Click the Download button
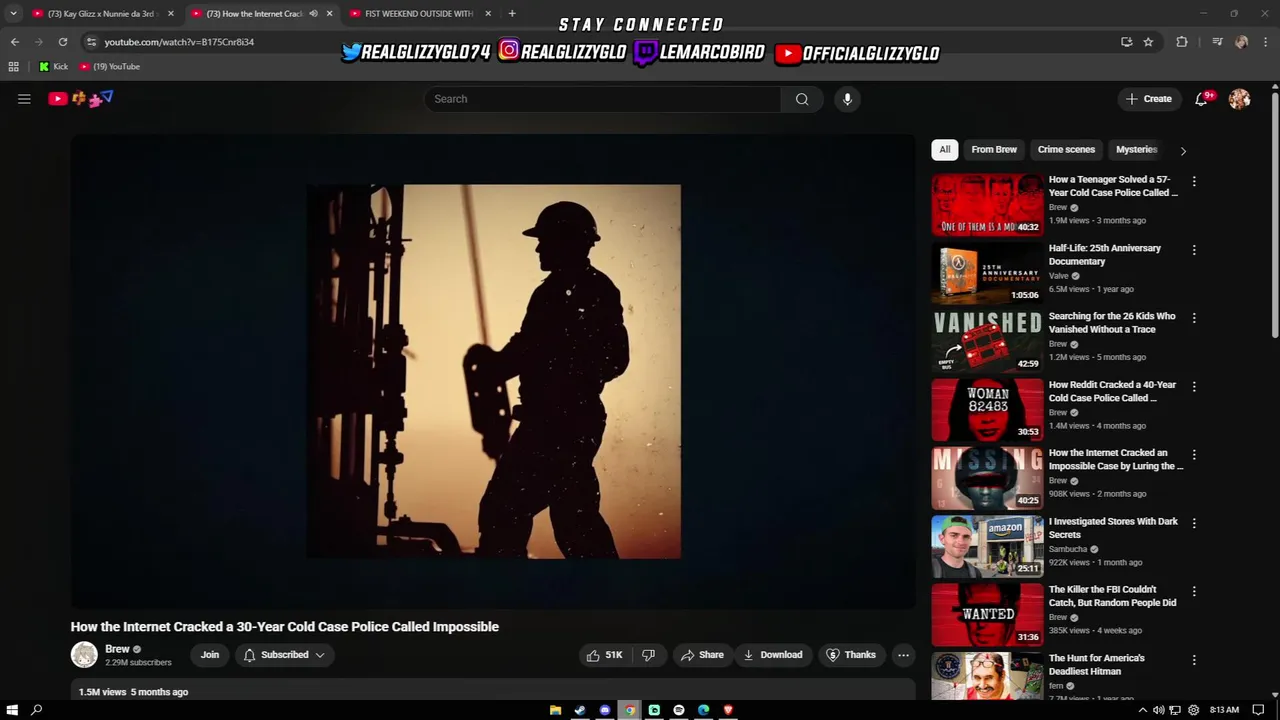 tap(772, 655)
